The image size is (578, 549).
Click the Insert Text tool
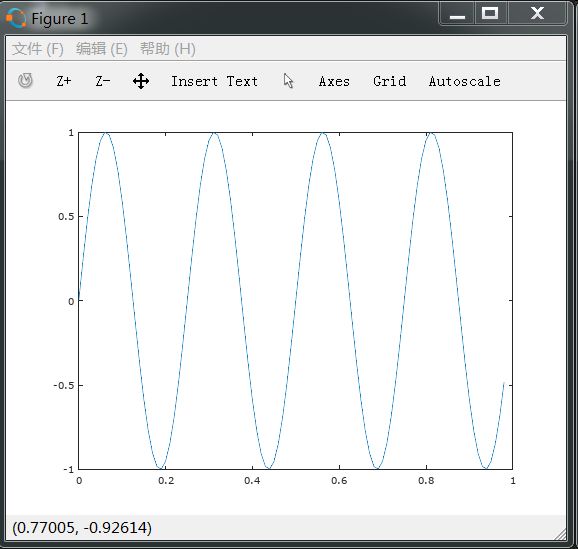[x=214, y=81]
